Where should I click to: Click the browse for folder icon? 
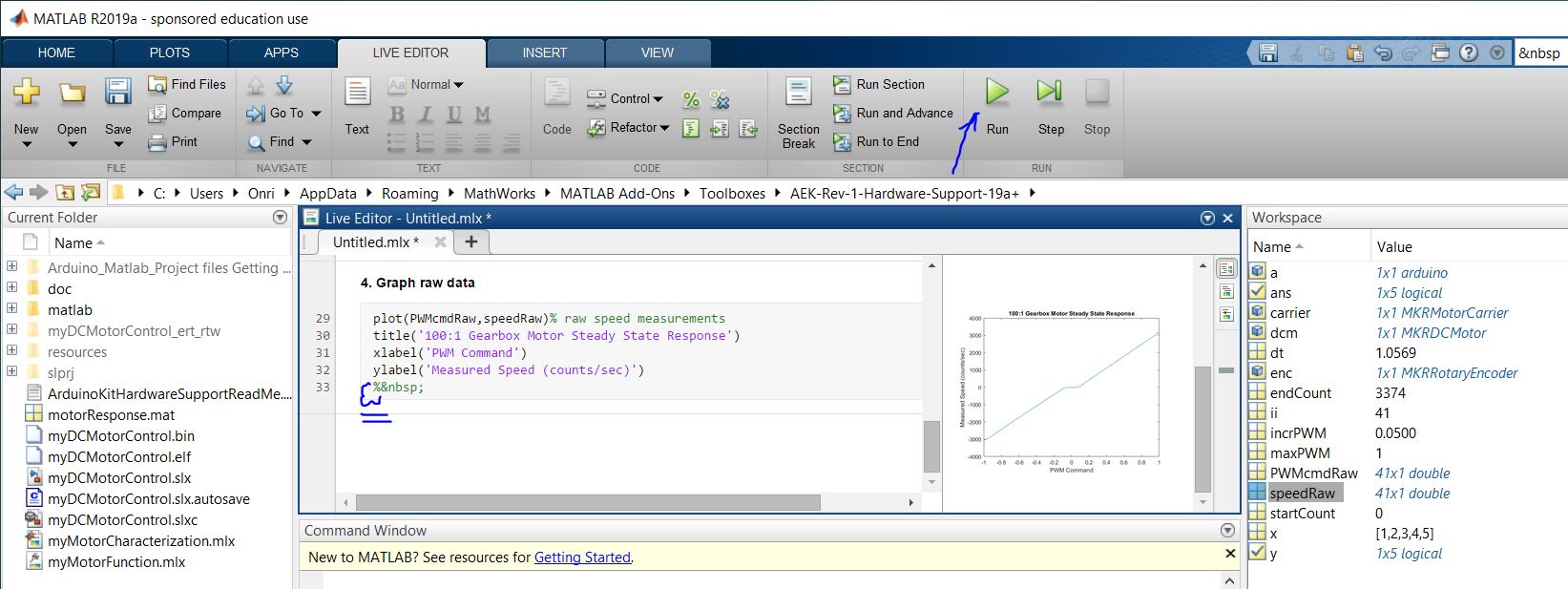[x=91, y=193]
